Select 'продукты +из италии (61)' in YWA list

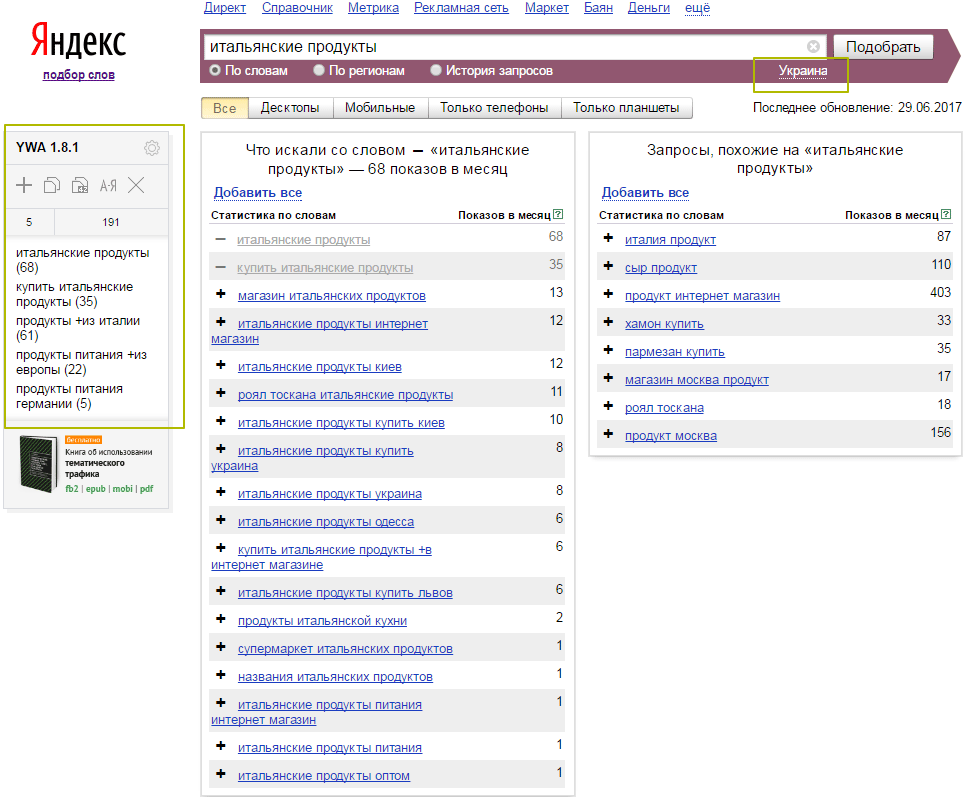tap(78, 328)
